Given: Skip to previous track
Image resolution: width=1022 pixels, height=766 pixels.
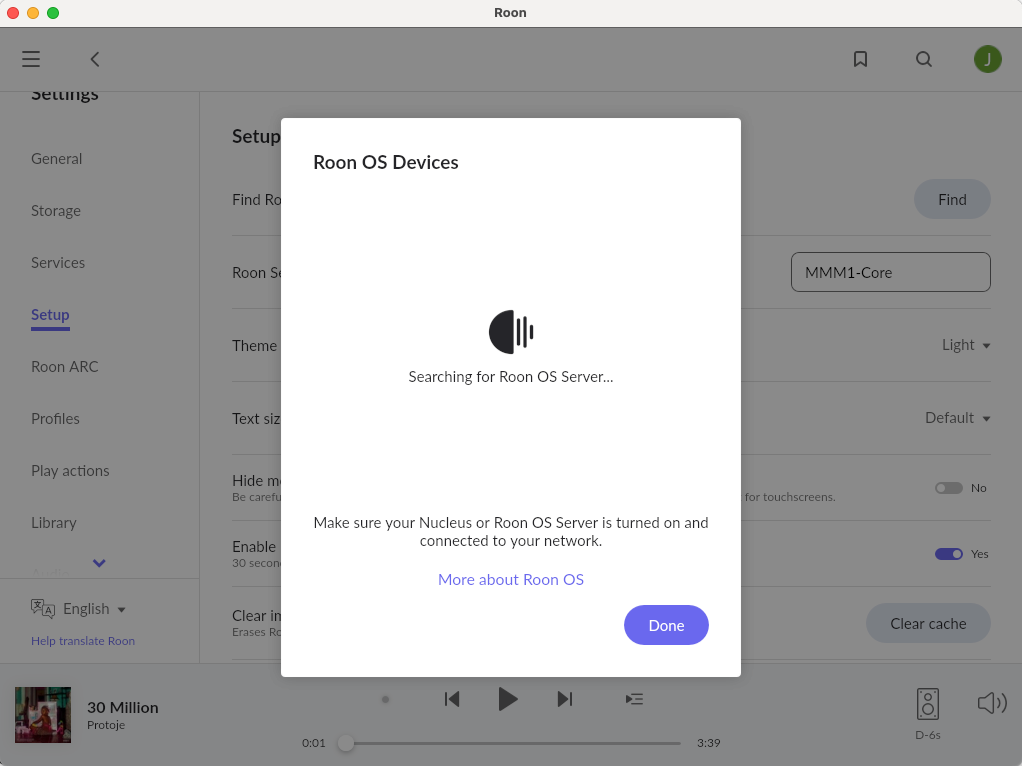Looking at the screenshot, I should (x=452, y=699).
